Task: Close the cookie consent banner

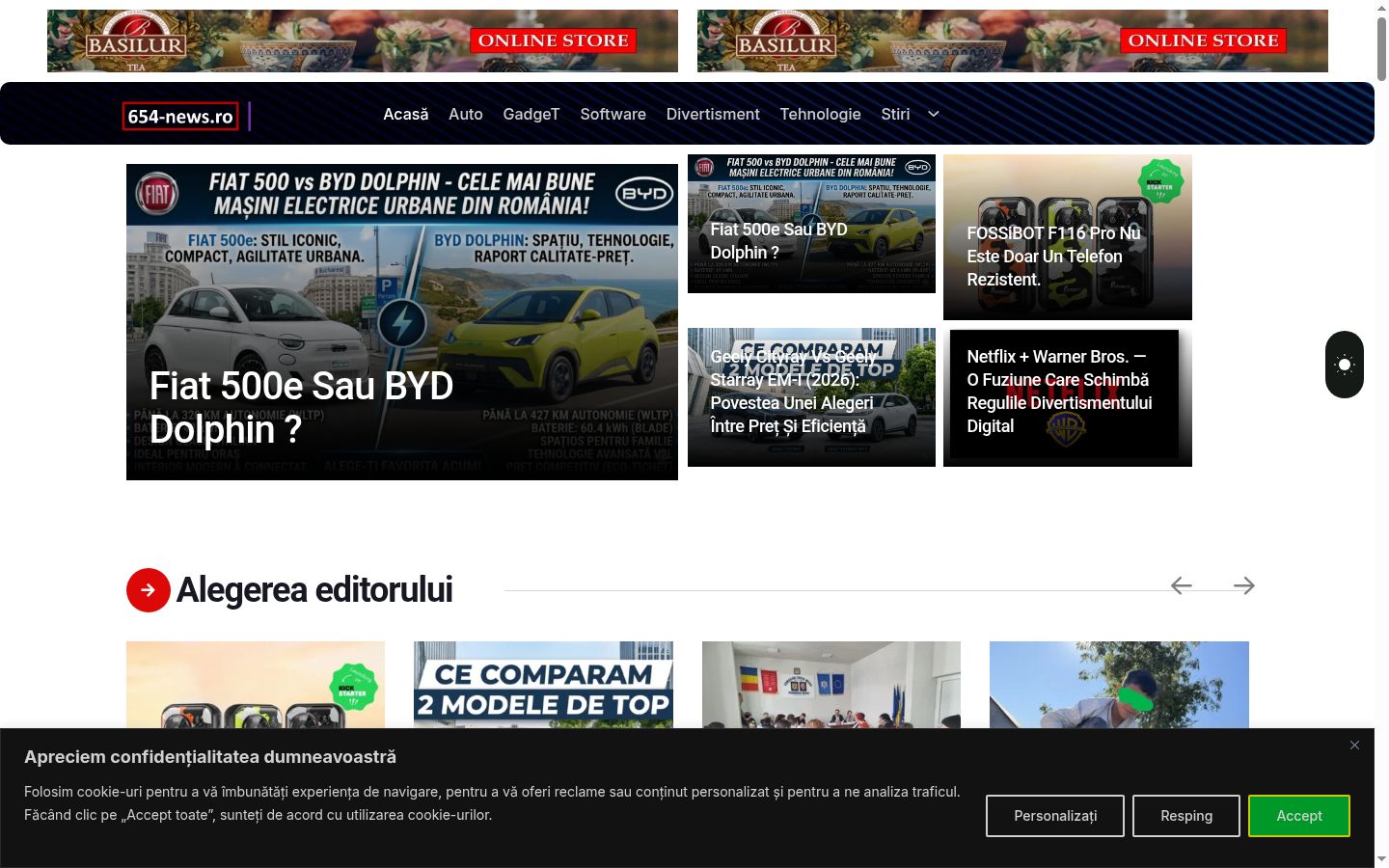Action: coord(1354,746)
